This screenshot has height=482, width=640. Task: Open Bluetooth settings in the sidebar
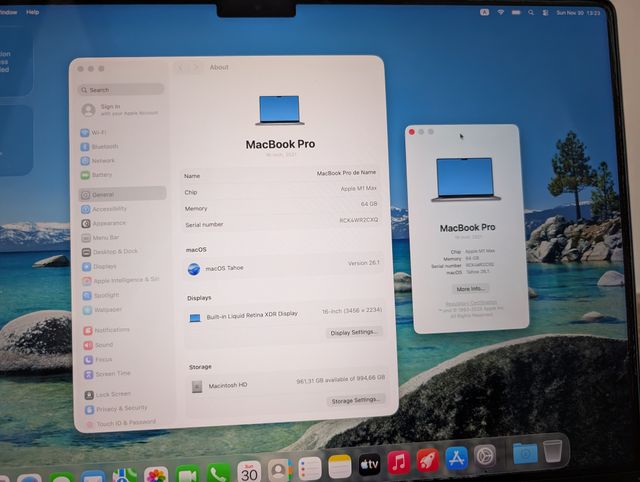(x=100, y=147)
